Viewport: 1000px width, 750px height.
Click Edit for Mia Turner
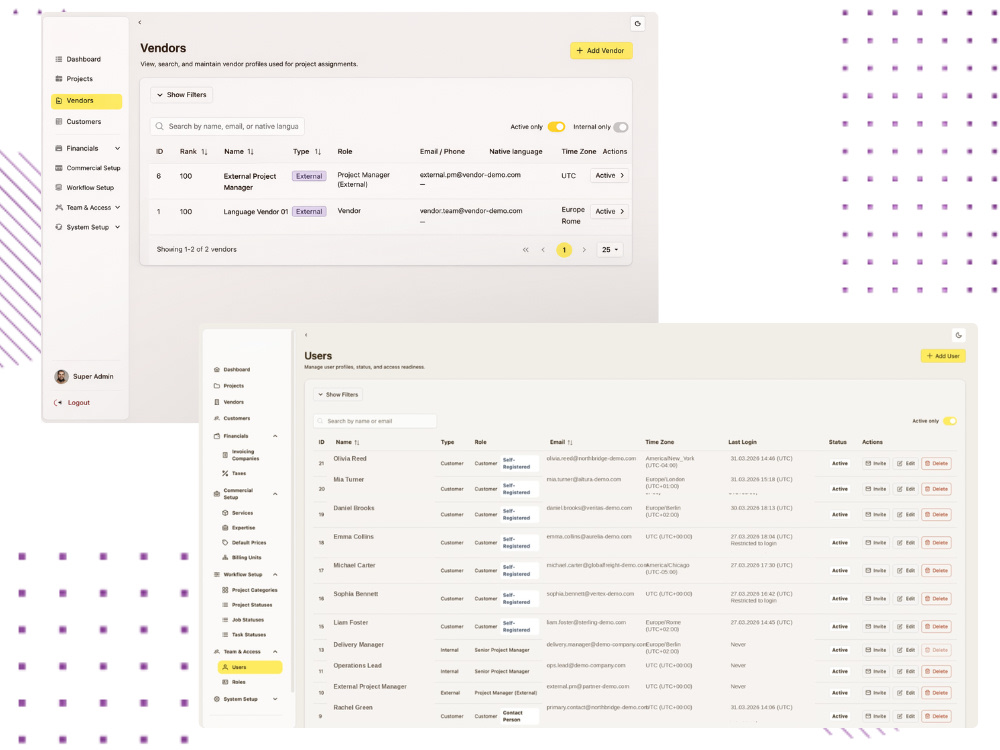906,489
